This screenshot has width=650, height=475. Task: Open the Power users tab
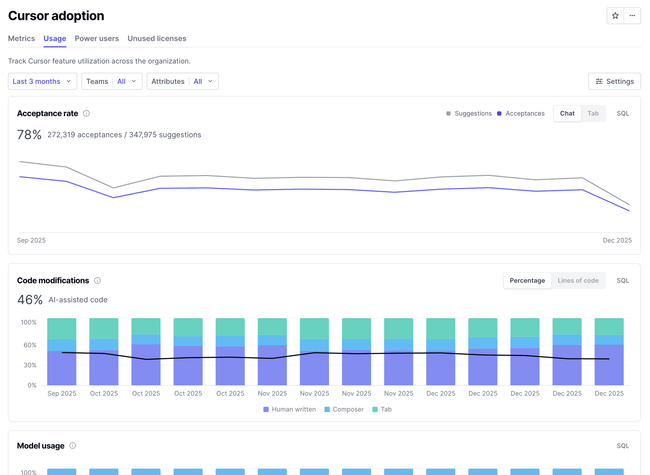[x=97, y=39]
